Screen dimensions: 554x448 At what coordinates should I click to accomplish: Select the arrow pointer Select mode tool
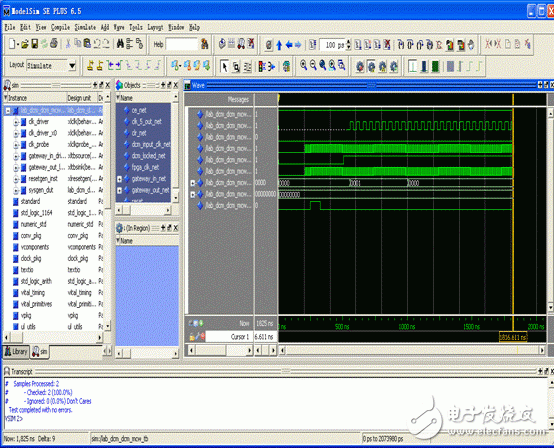(224, 66)
